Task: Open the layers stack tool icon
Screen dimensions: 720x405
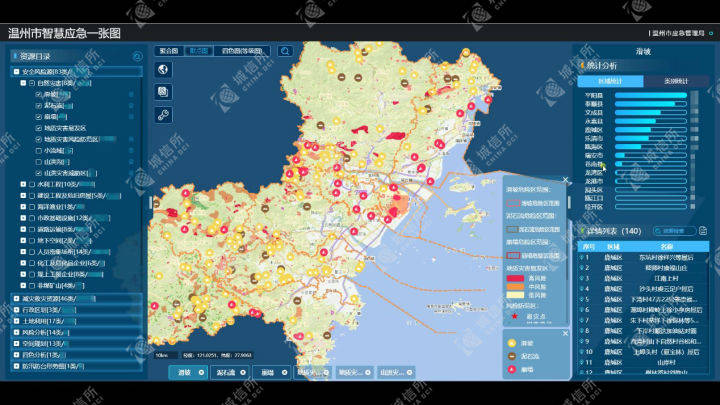Action: click(163, 92)
